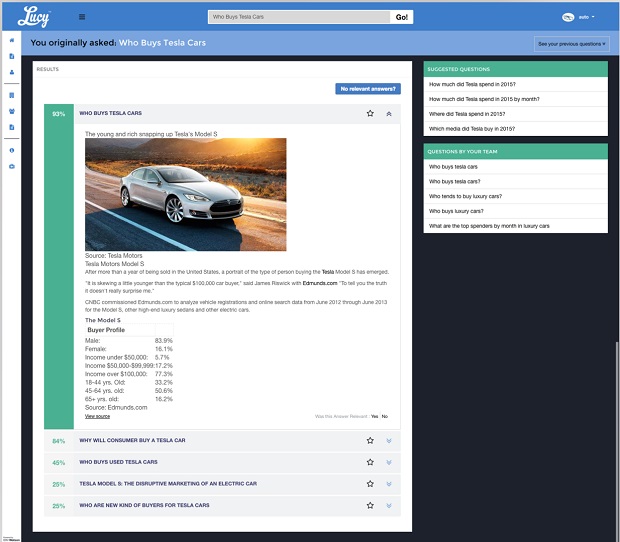This screenshot has height=542, width=620.
Task: Mark answer not relevant with No
Action: coord(385,416)
